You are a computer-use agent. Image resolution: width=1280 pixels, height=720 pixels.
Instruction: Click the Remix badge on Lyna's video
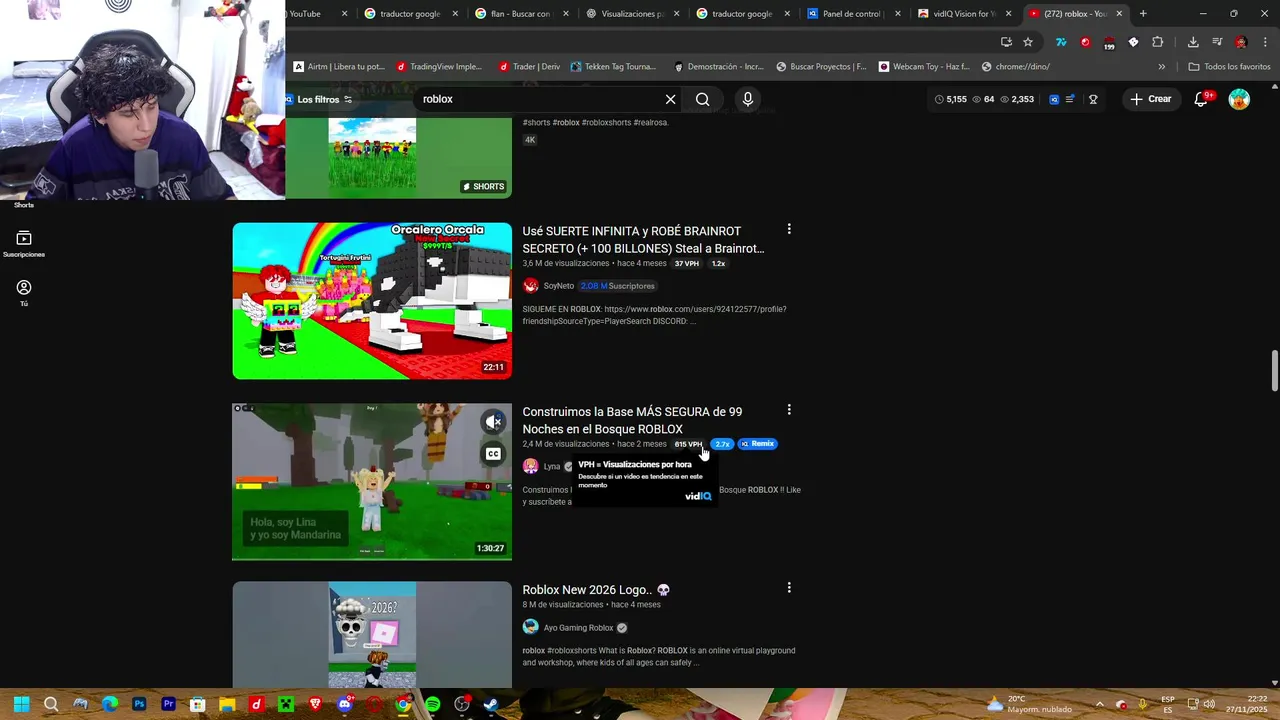tap(758, 444)
